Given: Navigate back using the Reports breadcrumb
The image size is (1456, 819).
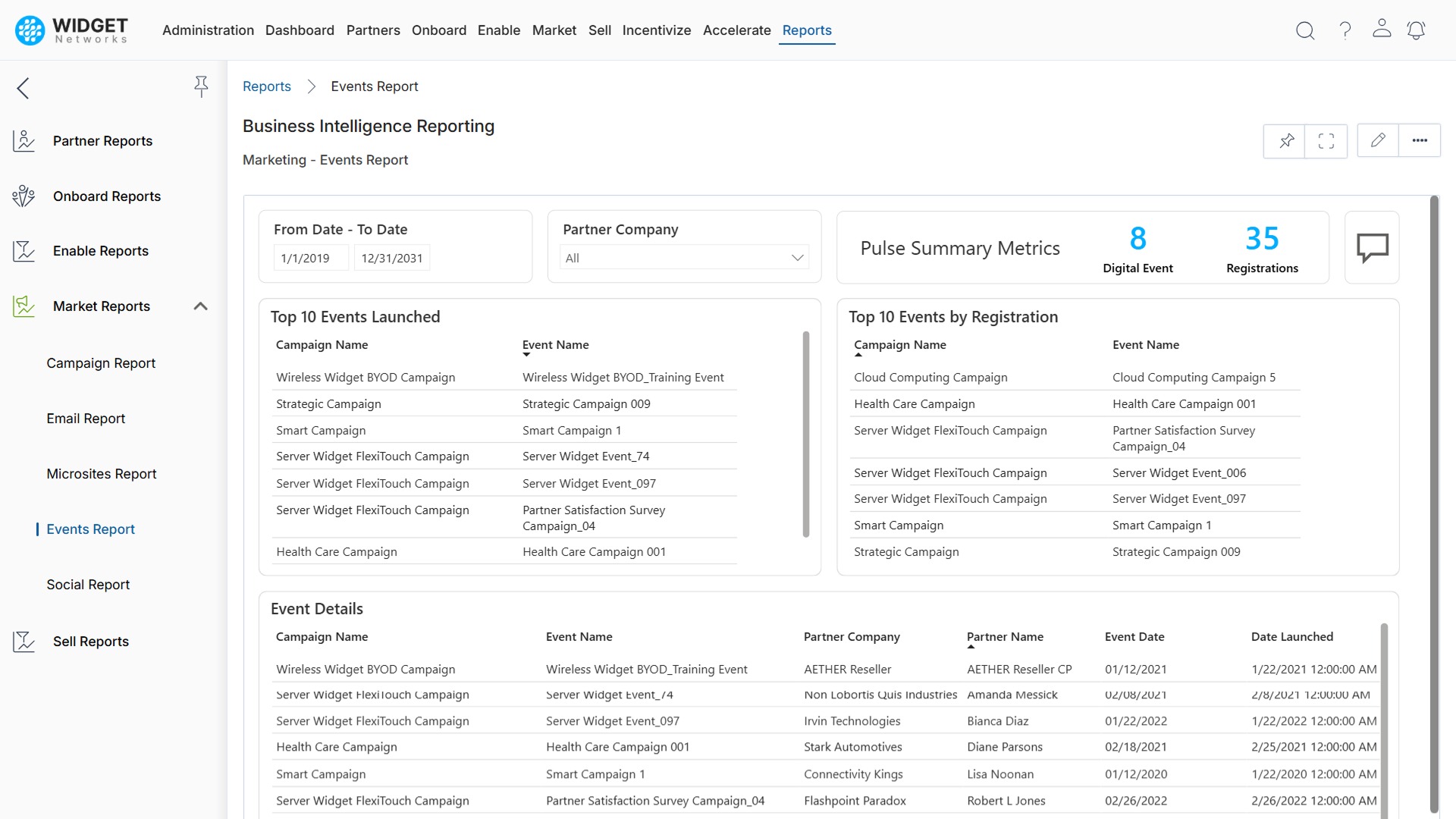Looking at the screenshot, I should (266, 86).
